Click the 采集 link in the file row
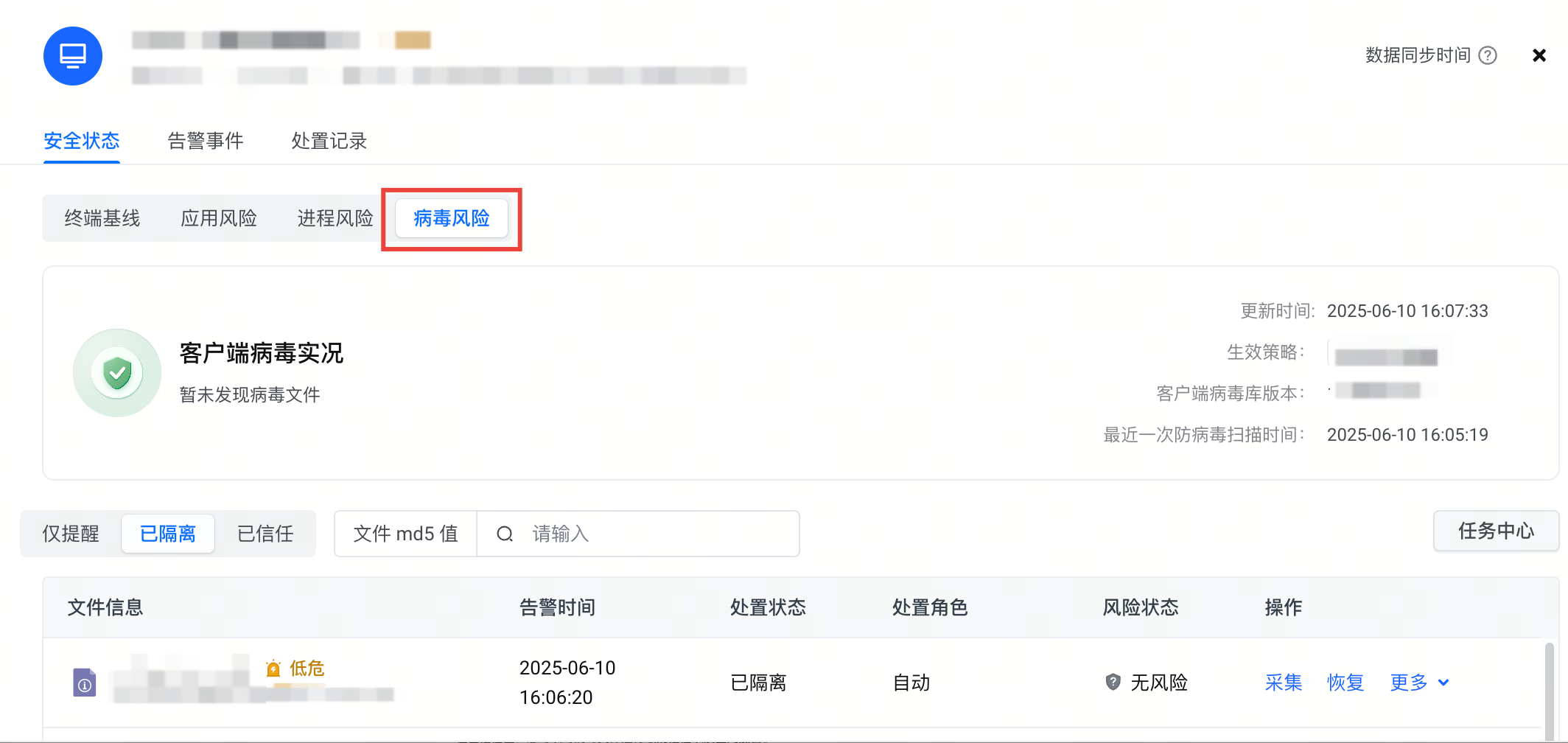The width and height of the screenshot is (1568, 743). pos(1284,683)
